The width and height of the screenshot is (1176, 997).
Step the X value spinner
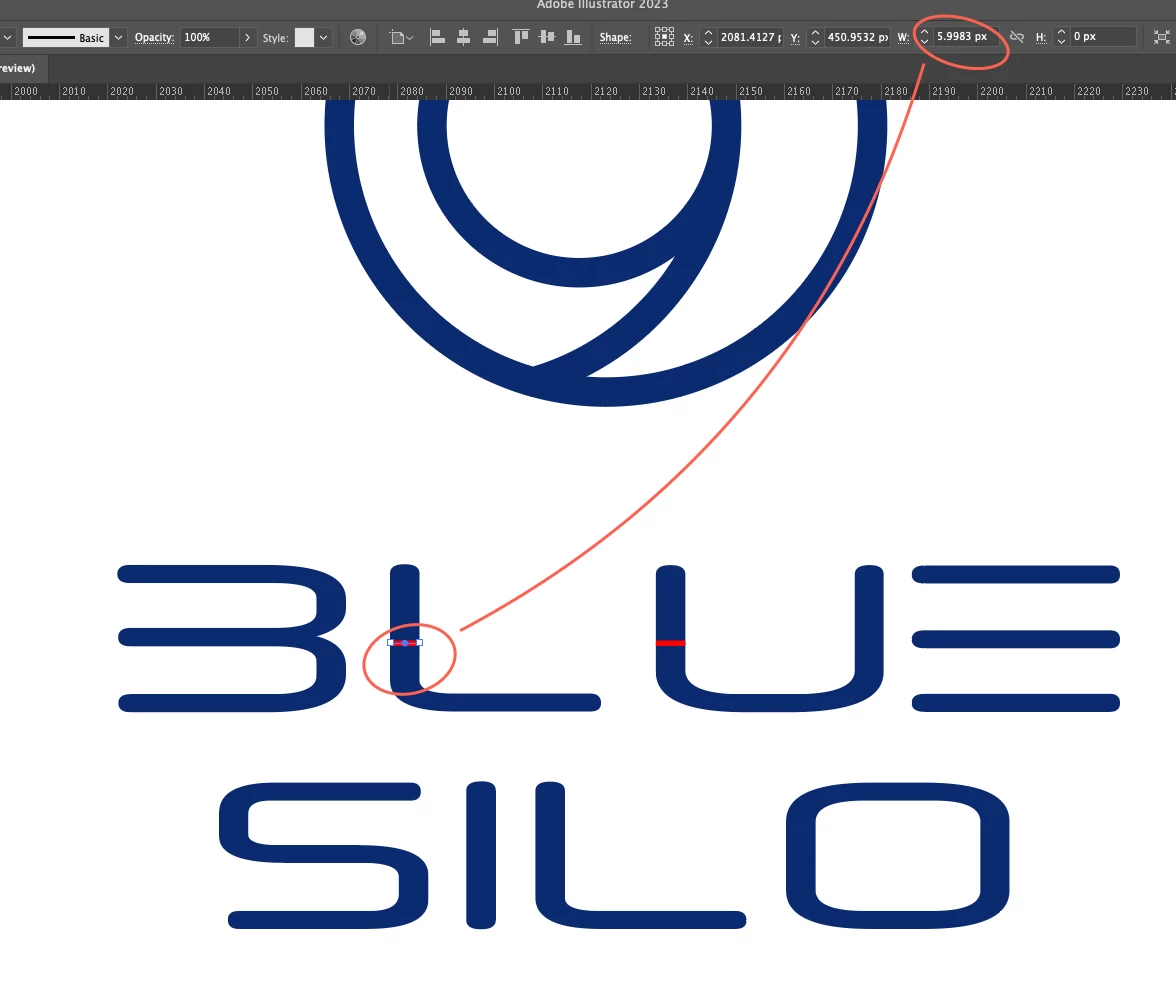[x=708, y=38]
